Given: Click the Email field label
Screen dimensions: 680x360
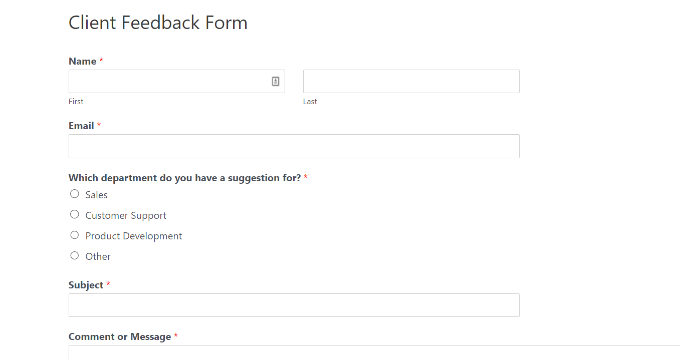Looking at the screenshot, I should point(81,126).
